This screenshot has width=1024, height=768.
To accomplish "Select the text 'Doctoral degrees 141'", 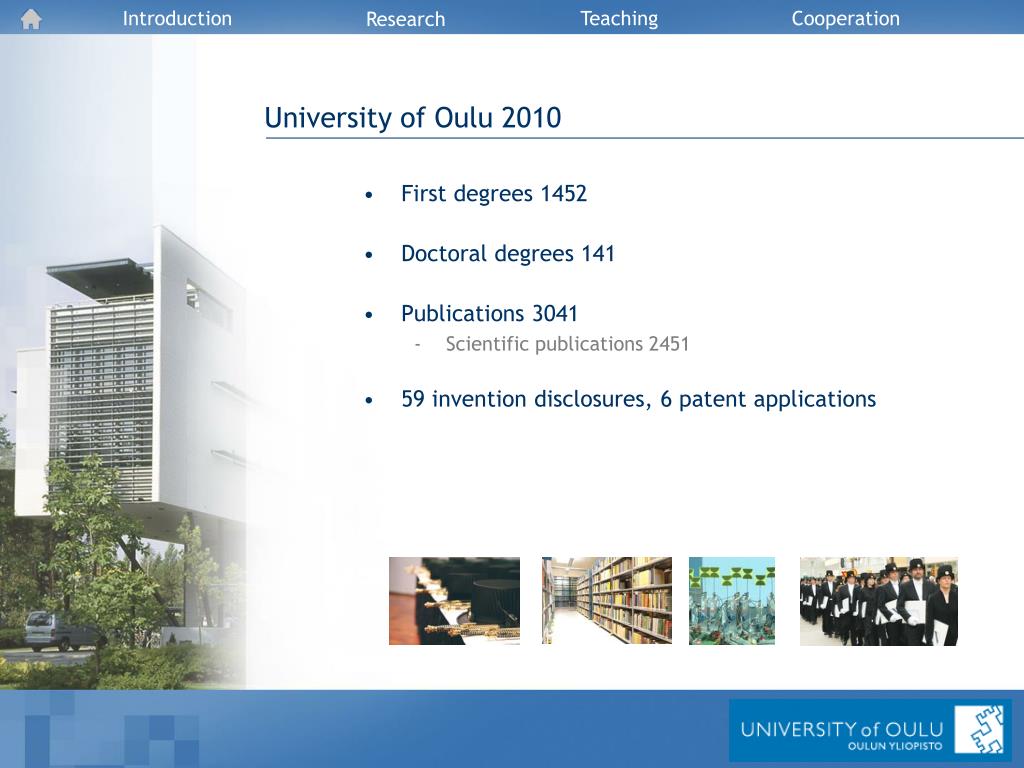I will (x=508, y=253).
